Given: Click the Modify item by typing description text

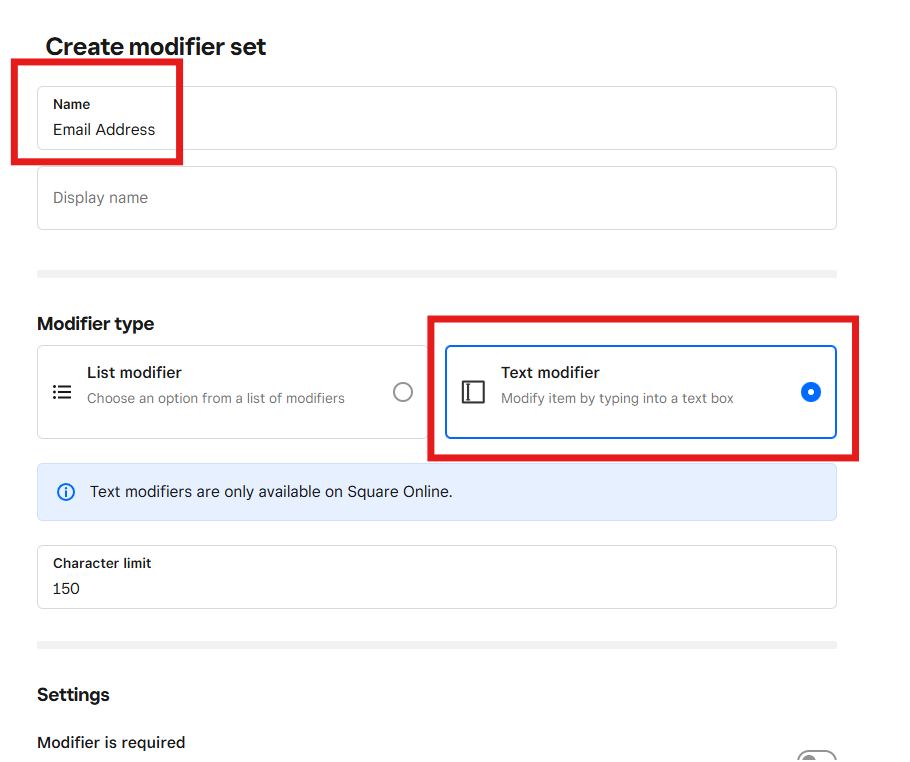Looking at the screenshot, I should tap(617, 398).
